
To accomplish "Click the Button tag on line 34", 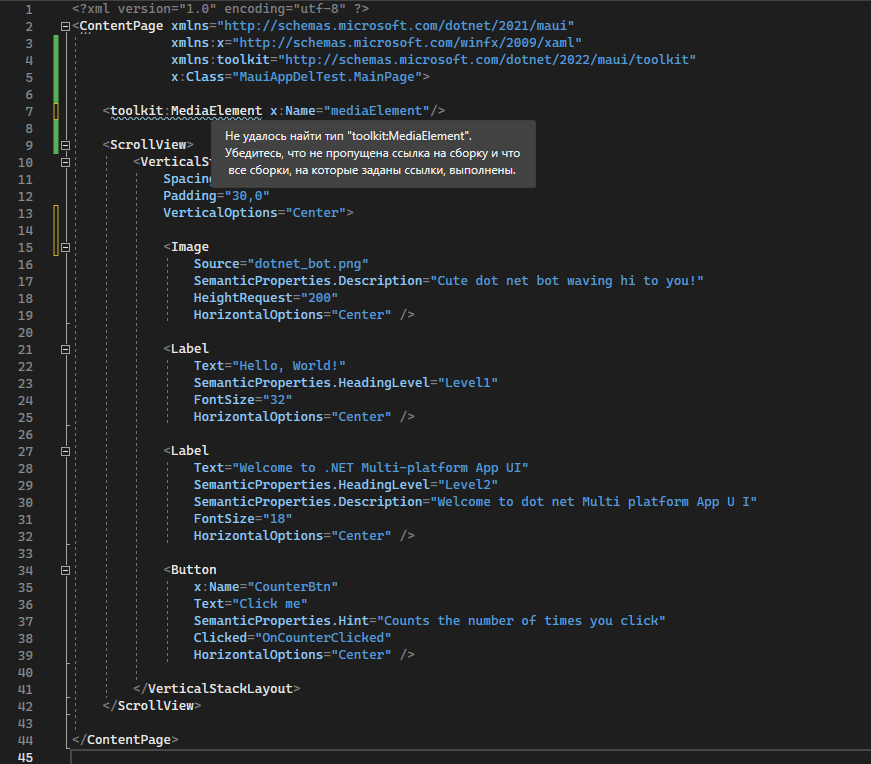I will (x=190, y=570).
